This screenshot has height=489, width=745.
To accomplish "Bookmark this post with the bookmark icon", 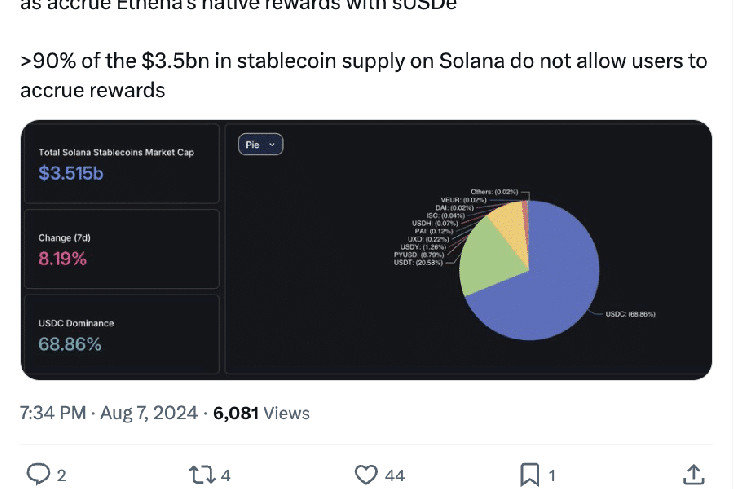I will point(530,473).
